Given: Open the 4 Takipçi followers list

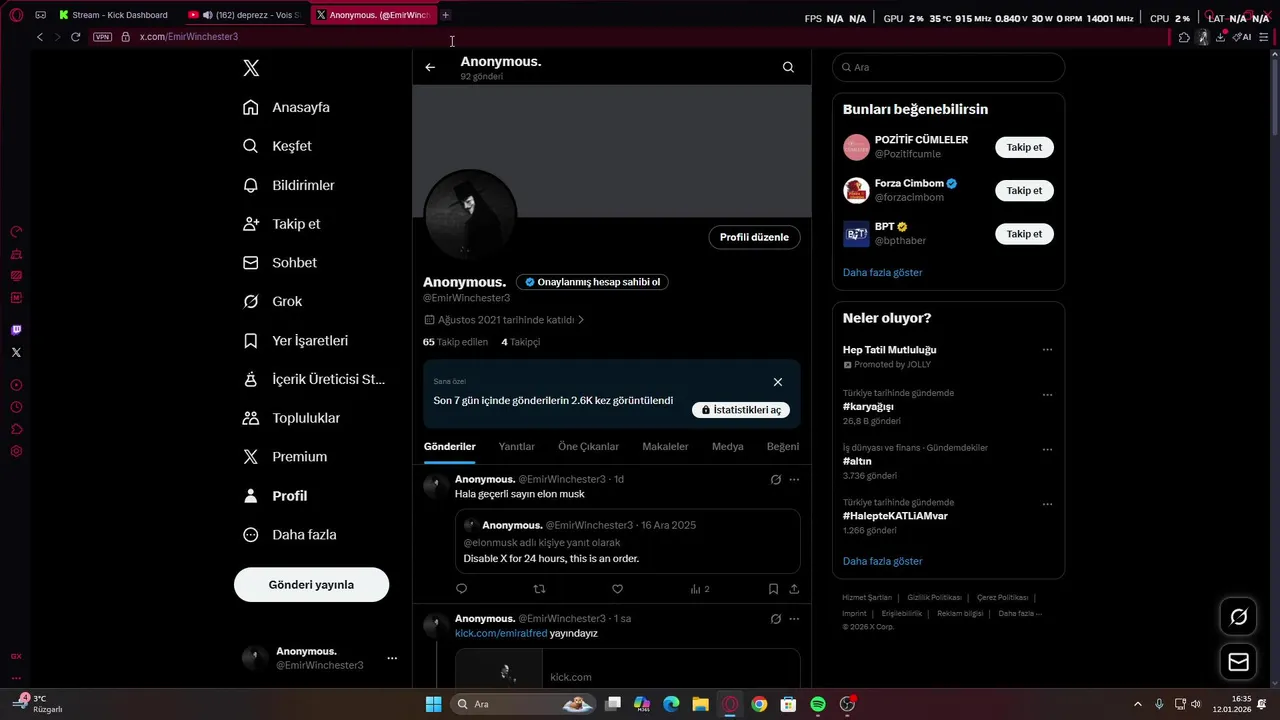Looking at the screenshot, I should [520, 342].
